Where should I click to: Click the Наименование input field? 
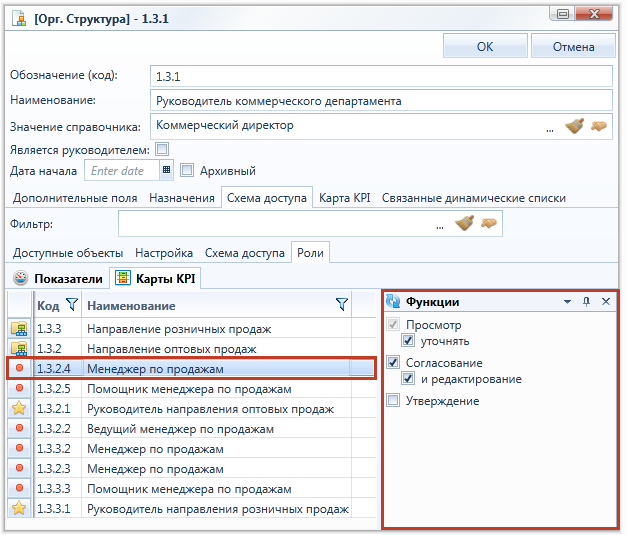pyautogui.click(x=381, y=101)
